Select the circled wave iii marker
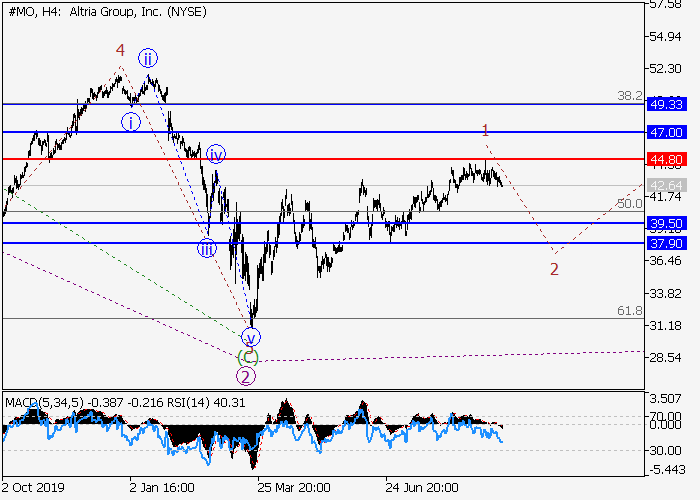 pos(206,249)
